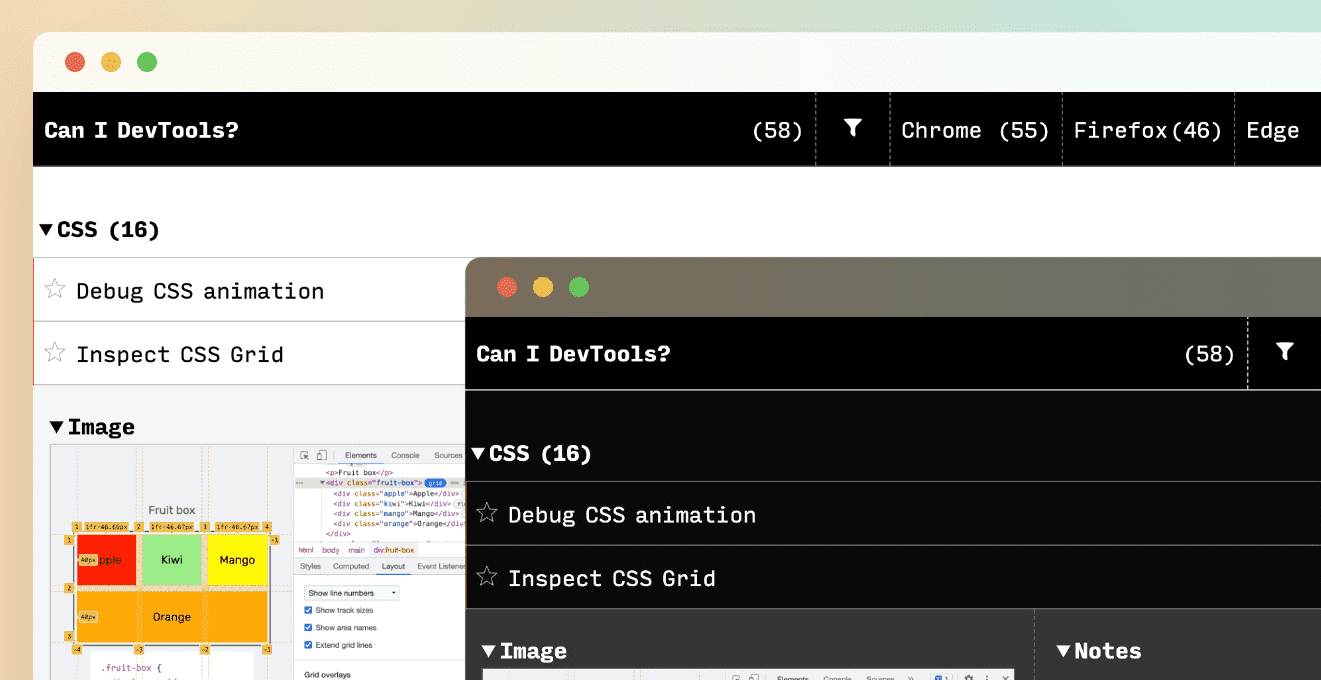Screen dimensions: 1321x680
Task: Click the green dot of the dark window
Action: click(579, 287)
